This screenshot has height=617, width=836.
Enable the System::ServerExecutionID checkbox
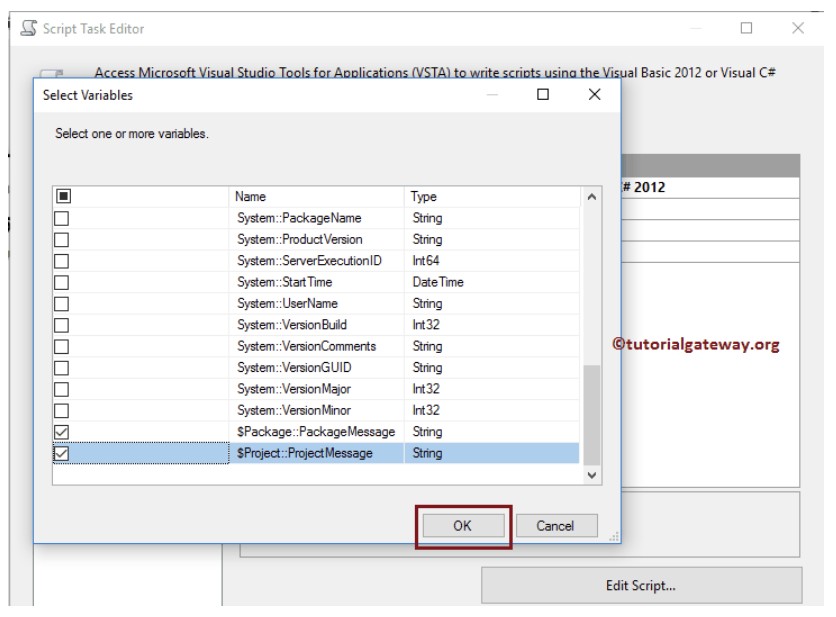point(61,261)
